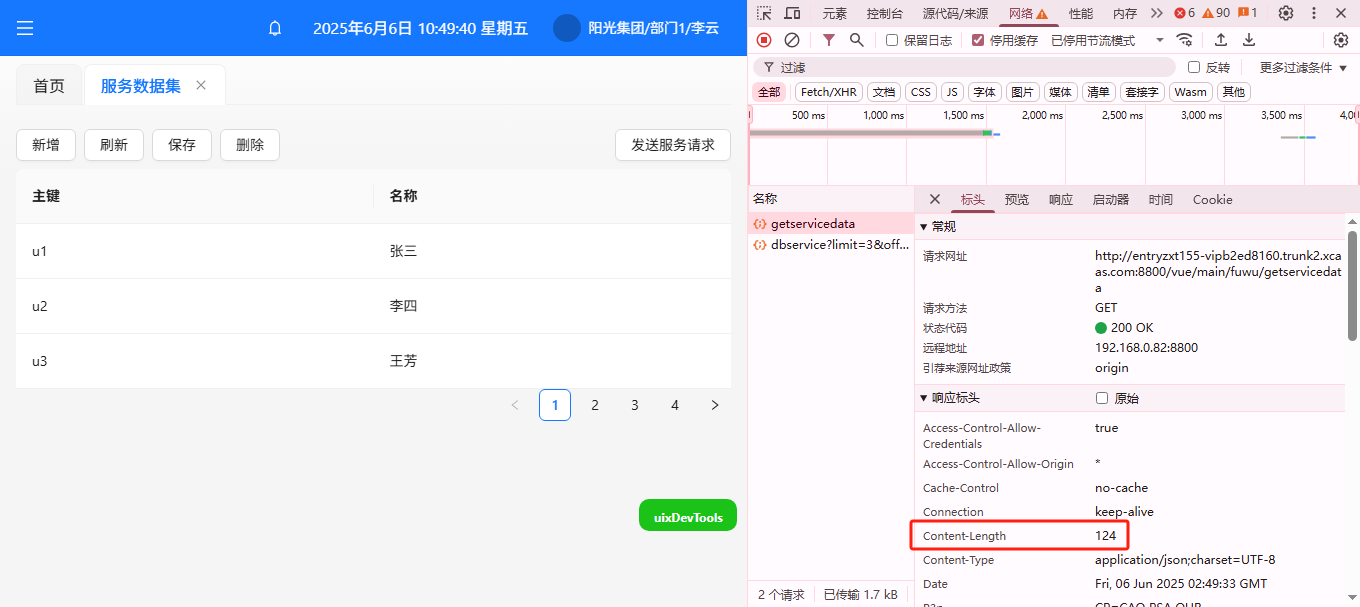Screen dimensions: 1360x607
Task: Close the request details pane
Action: coord(935,199)
